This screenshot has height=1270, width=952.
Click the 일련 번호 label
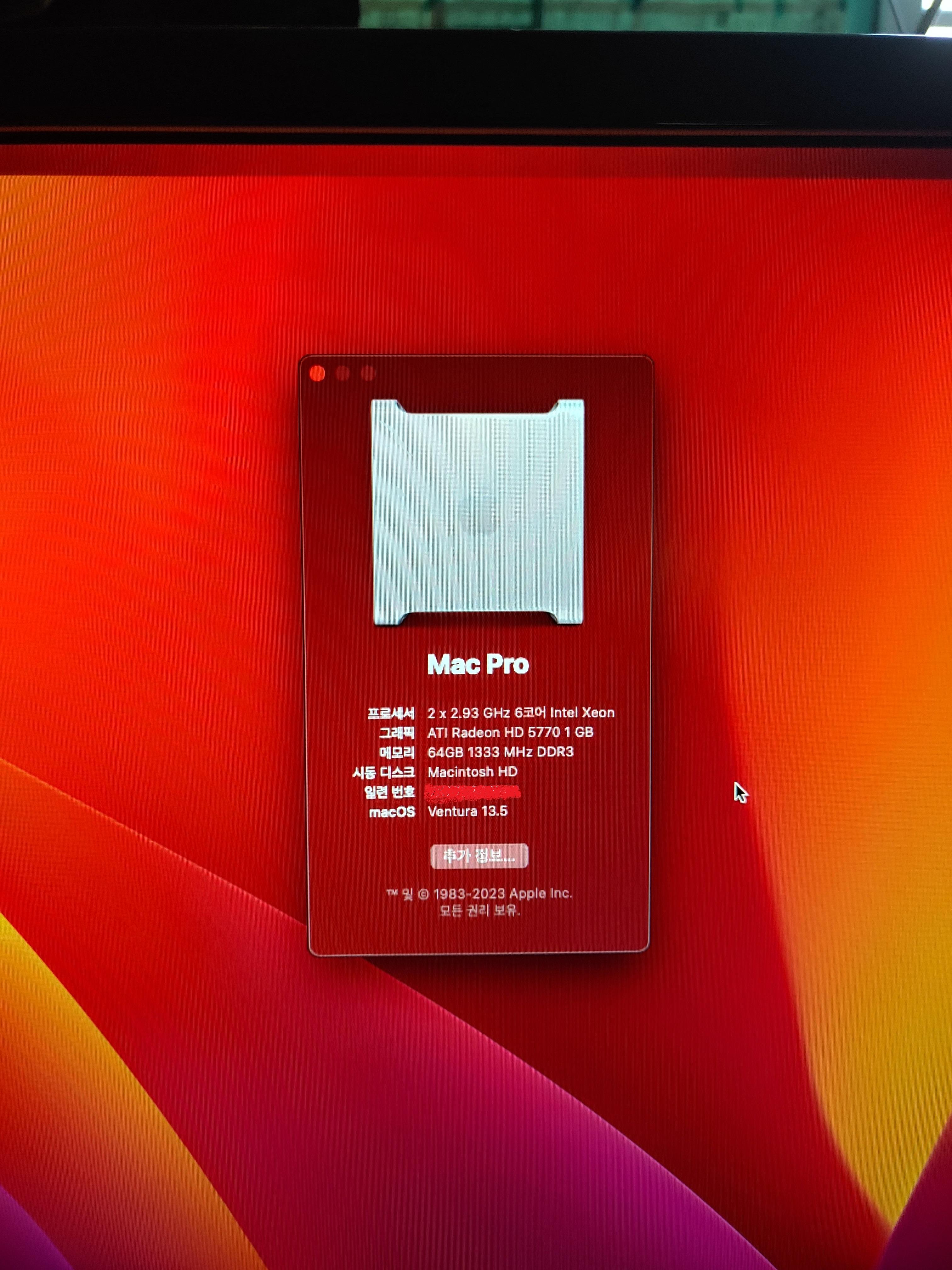pyautogui.click(x=389, y=792)
